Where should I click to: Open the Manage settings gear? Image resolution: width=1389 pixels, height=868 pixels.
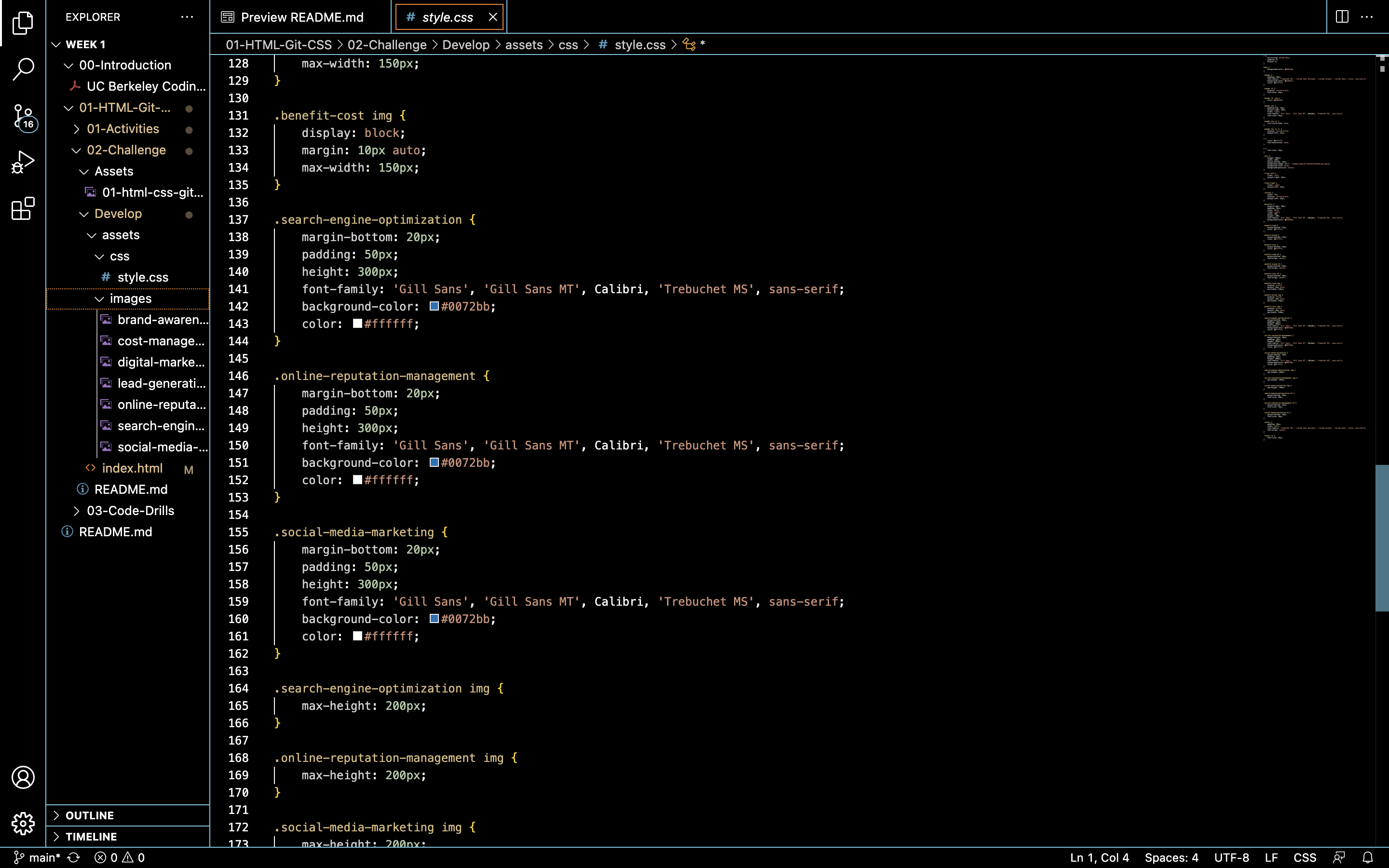tap(23, 823)
